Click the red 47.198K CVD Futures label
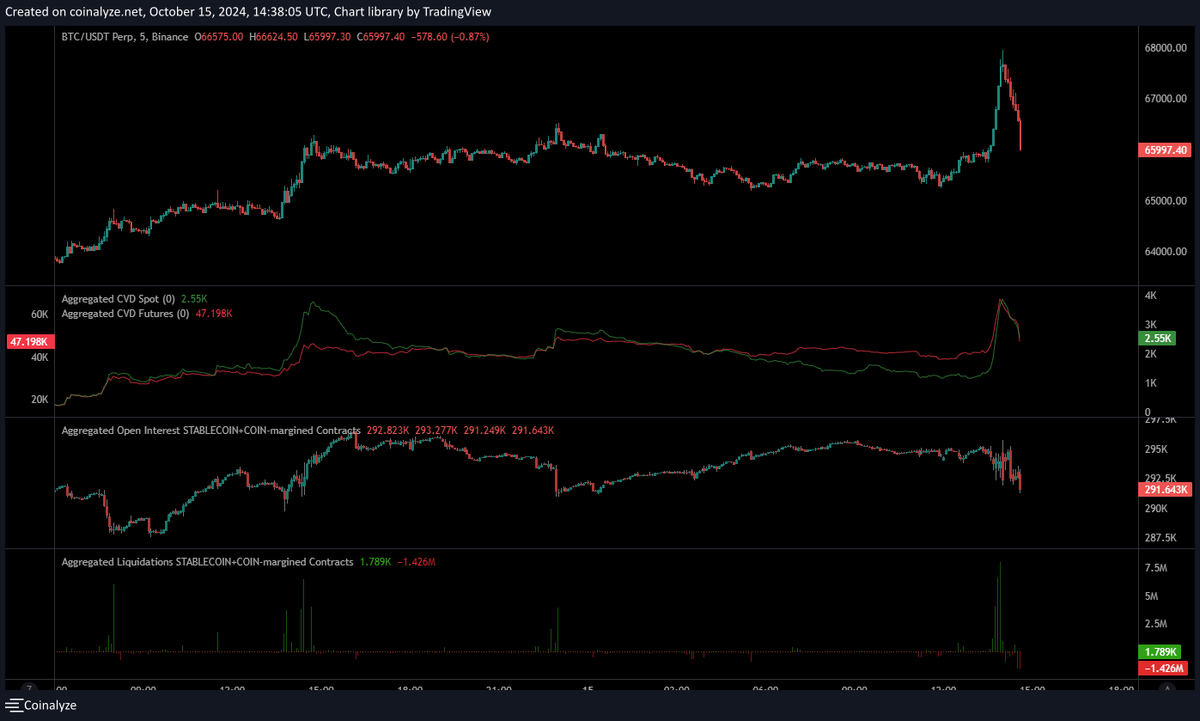The width and height of the screenshot is (1200, 721). (x=30, y=341)
